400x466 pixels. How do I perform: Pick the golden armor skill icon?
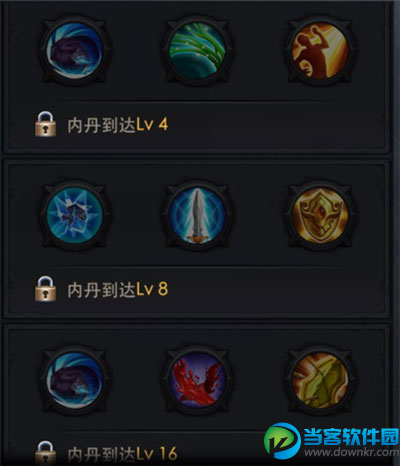click(320, 379)
